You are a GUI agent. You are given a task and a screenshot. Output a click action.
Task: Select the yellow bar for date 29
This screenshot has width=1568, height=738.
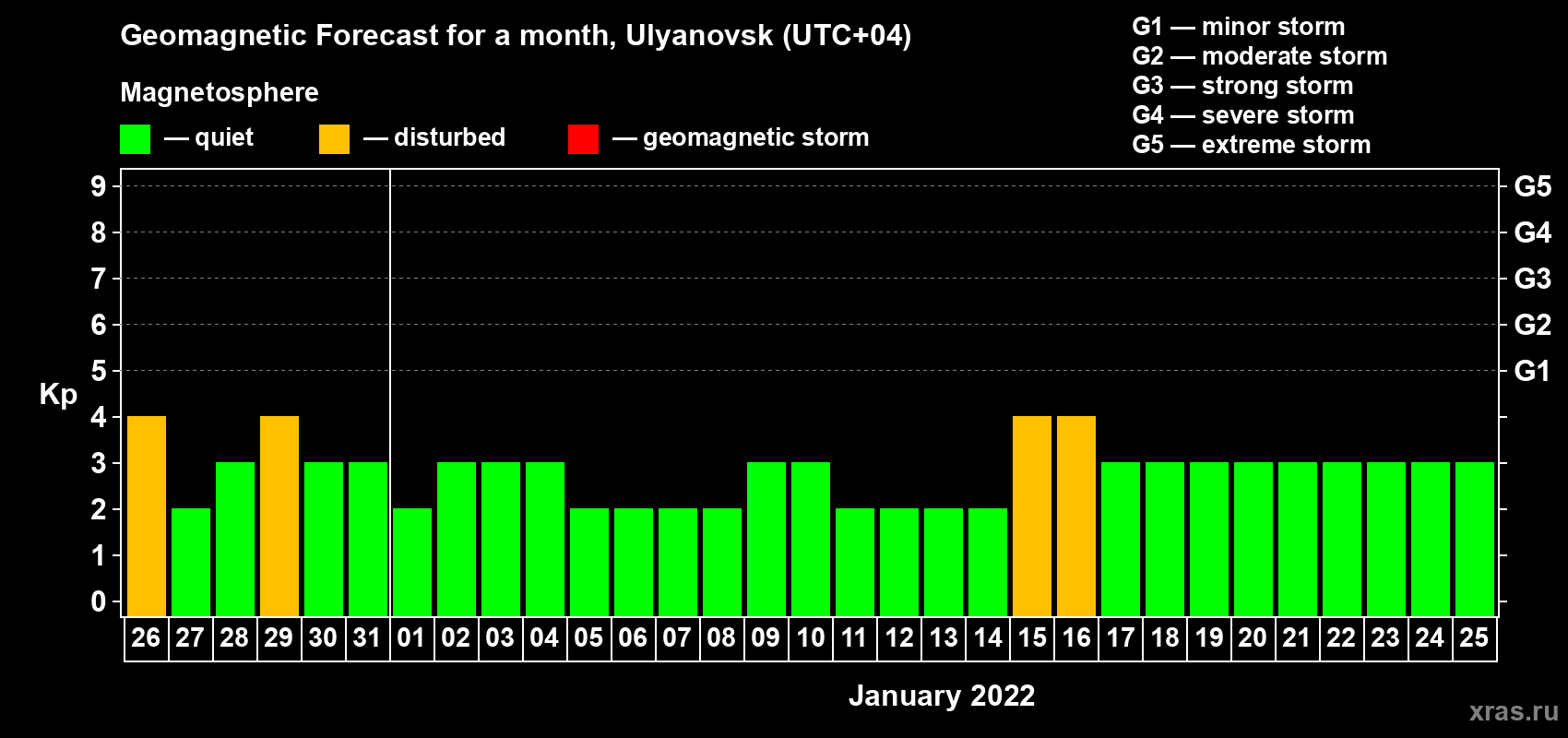279,516
